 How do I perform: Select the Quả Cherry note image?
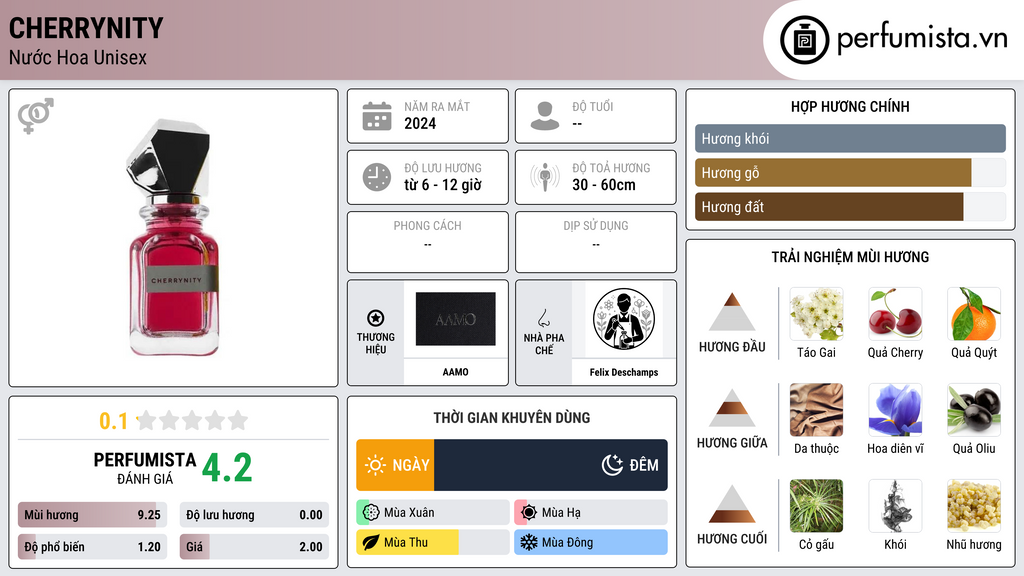pos(895,314)
